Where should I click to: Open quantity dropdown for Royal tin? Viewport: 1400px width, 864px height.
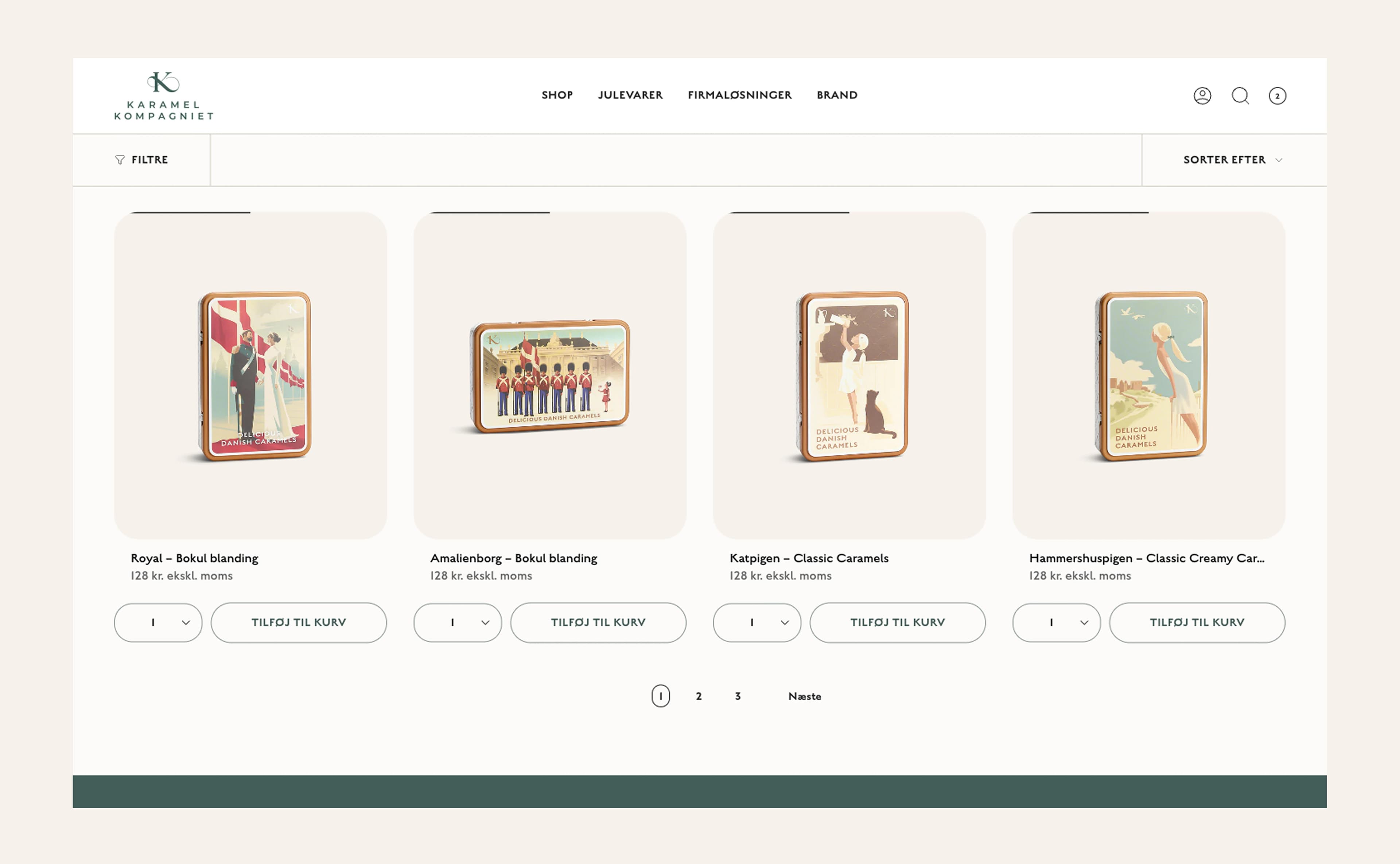point(158,622)
